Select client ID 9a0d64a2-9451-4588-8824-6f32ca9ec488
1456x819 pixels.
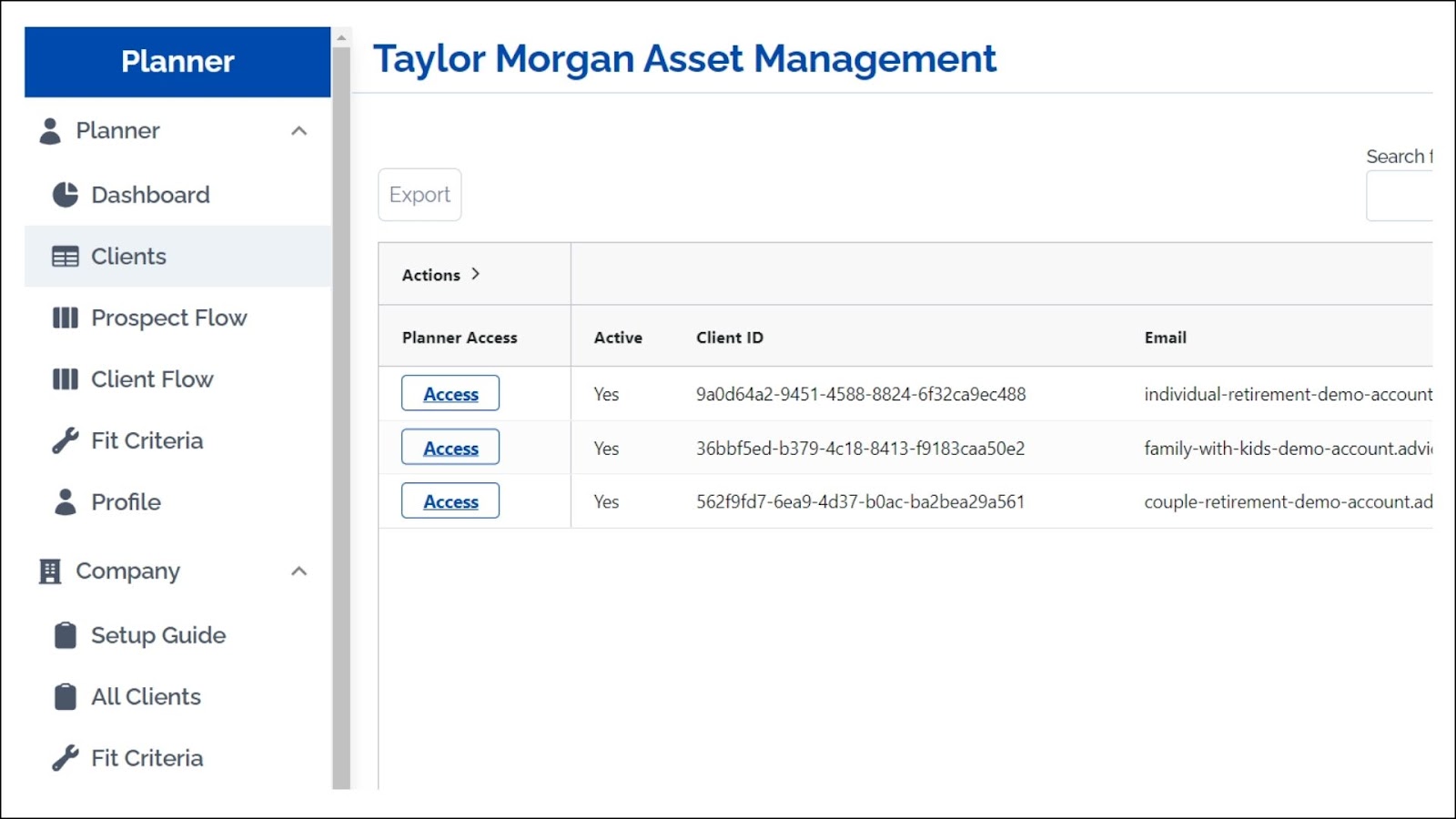tap(861, 394)
